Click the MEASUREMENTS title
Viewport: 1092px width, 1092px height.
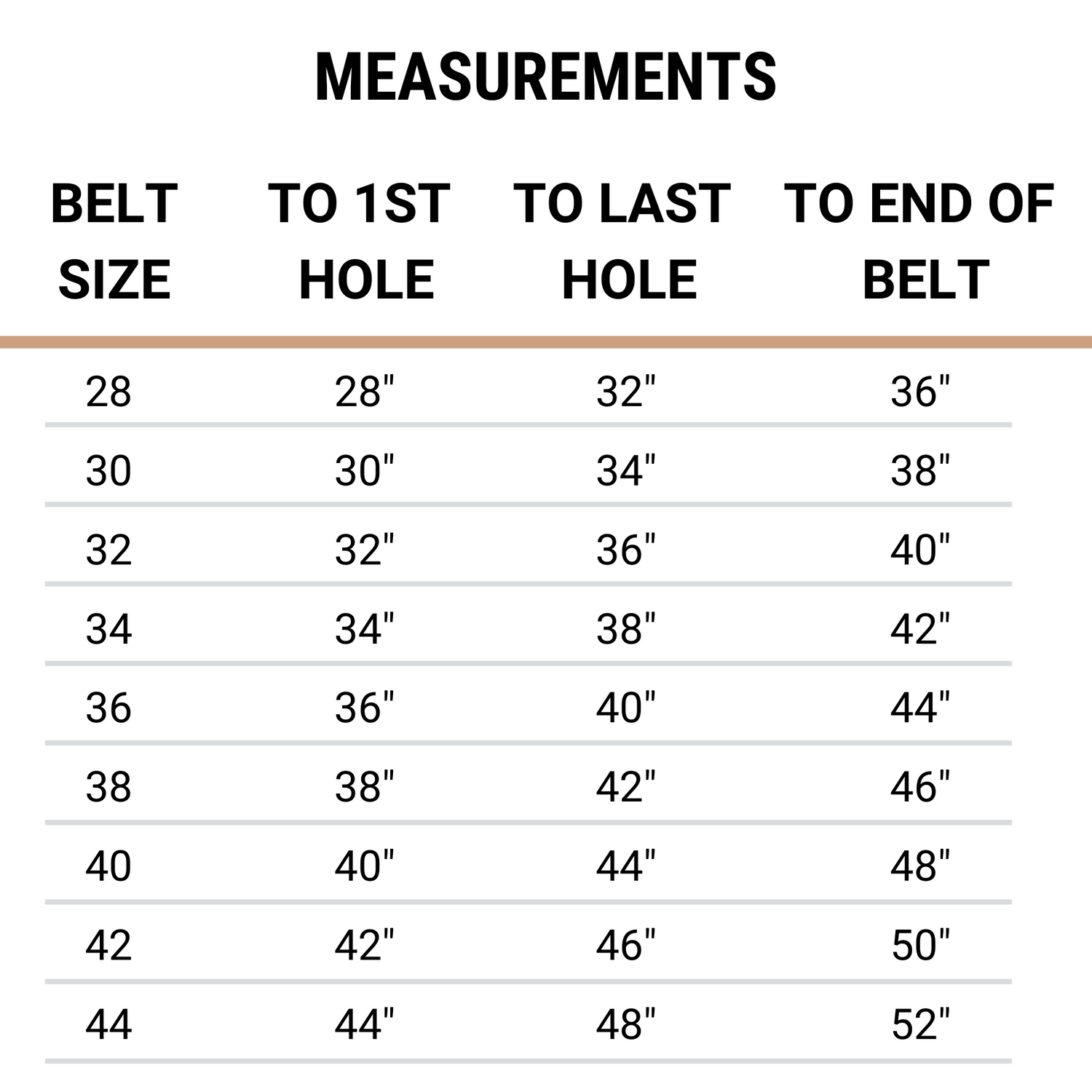coord(546,77)
